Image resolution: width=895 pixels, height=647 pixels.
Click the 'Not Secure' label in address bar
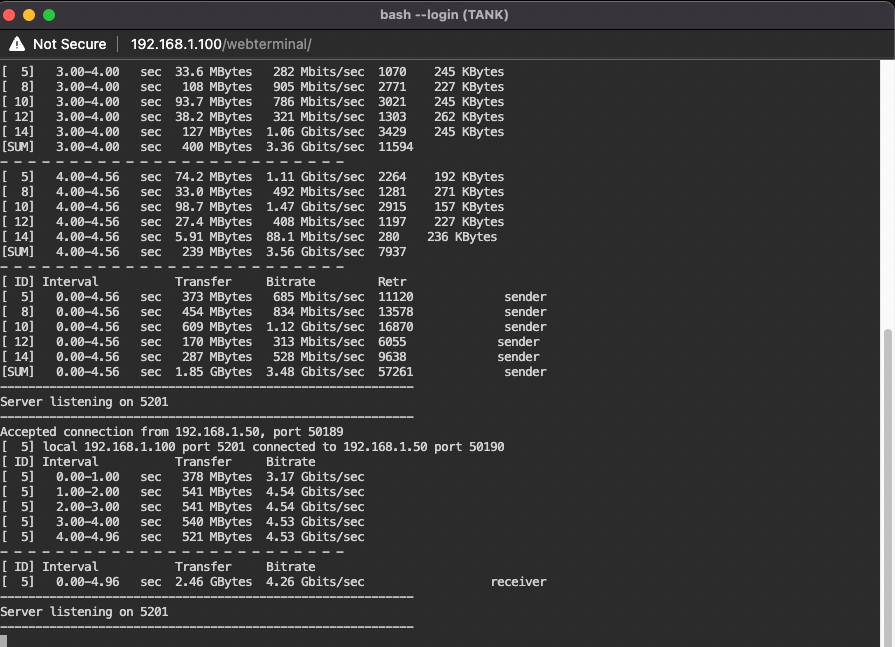pyautogui.click(x=70, y=44)
